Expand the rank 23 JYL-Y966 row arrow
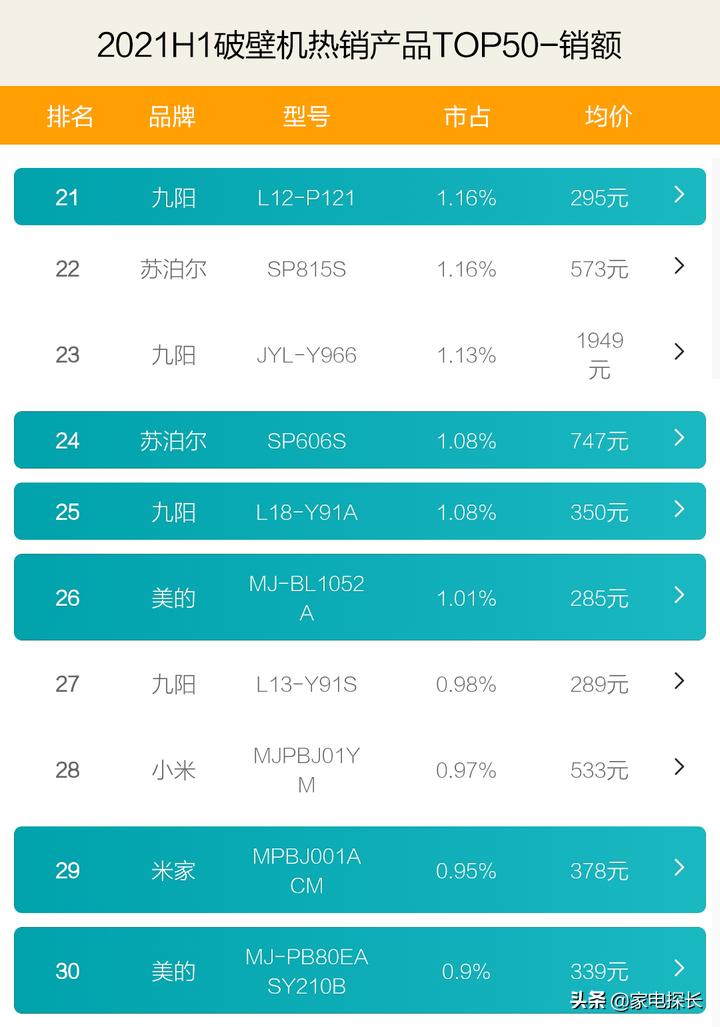This screenshot has width=720, height=1027. pos(679,352)
